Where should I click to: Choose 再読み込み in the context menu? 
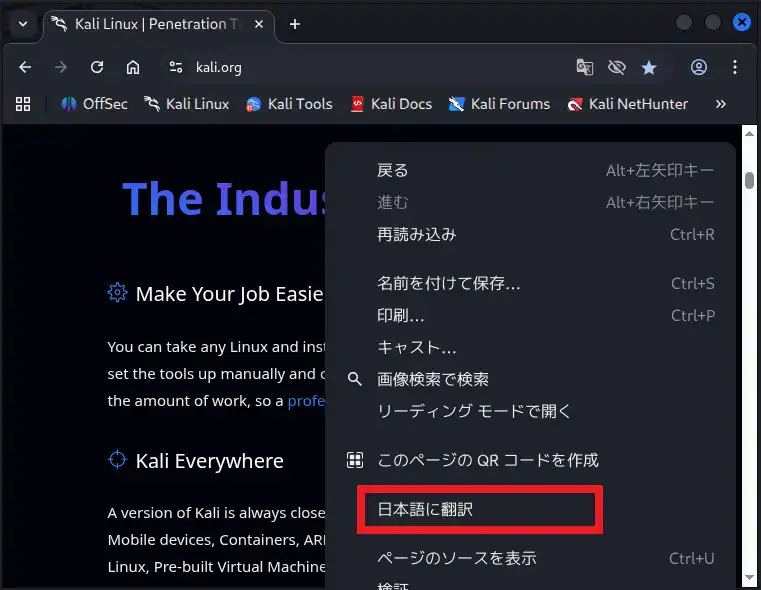(x=530, y=234)
